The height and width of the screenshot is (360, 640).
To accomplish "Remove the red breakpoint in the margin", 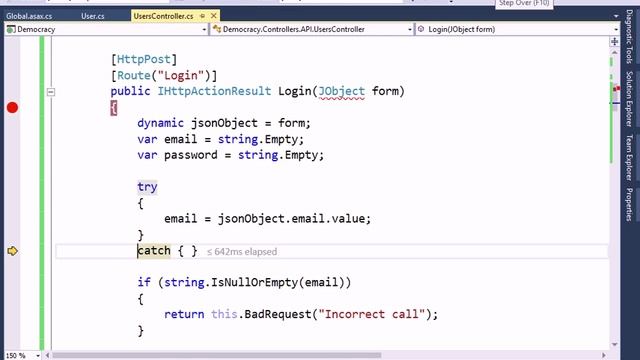I will pos(12,108).
